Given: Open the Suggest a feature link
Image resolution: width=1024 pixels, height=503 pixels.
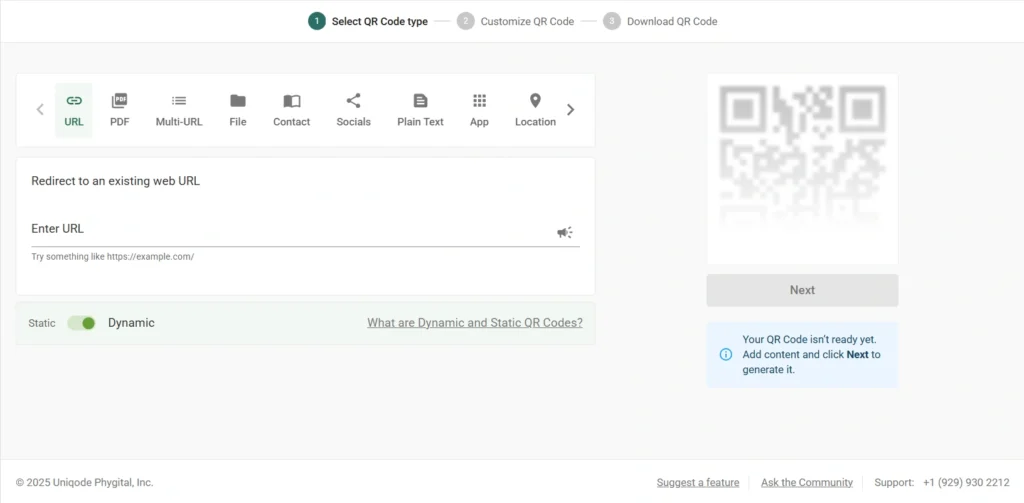Looking at the screenshot, I should click(x=698, y=483).
